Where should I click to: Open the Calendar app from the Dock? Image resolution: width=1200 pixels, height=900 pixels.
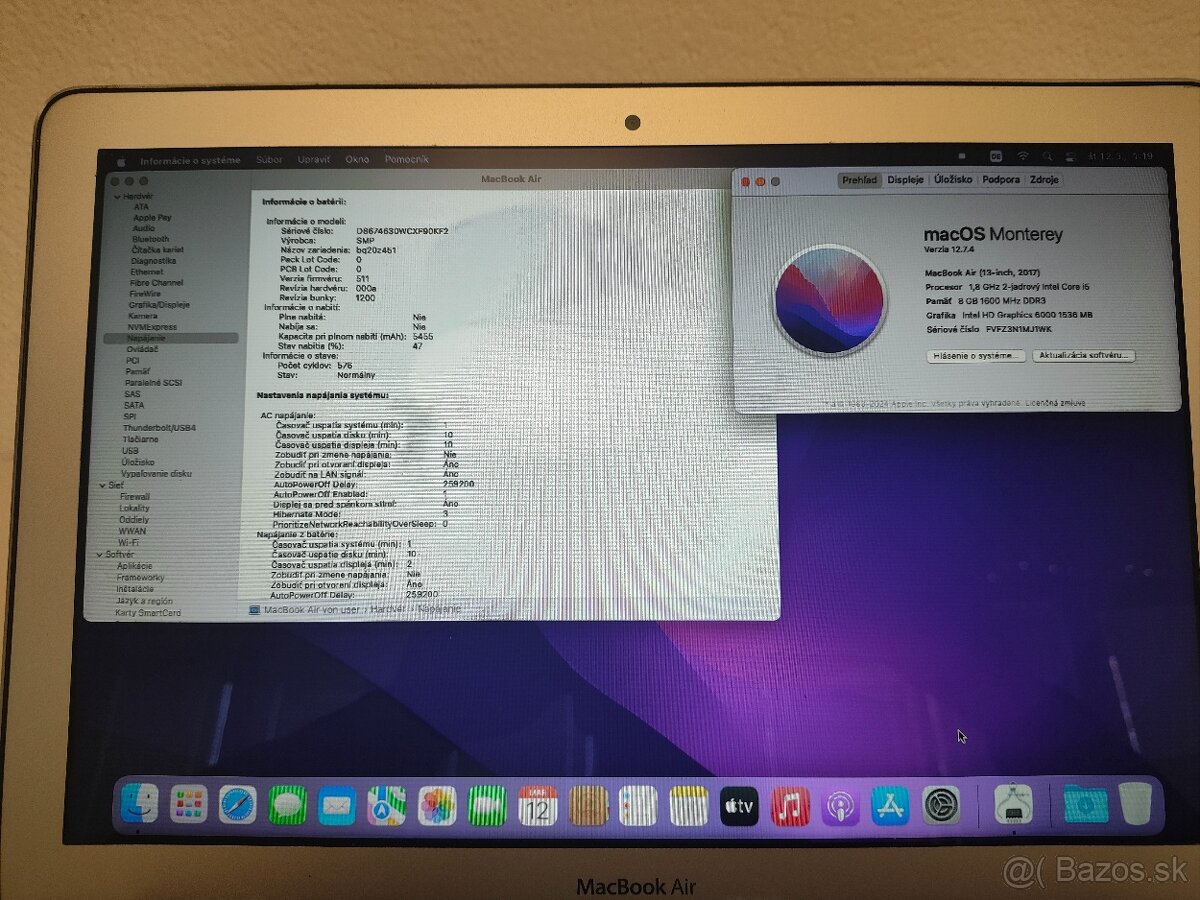535,807
